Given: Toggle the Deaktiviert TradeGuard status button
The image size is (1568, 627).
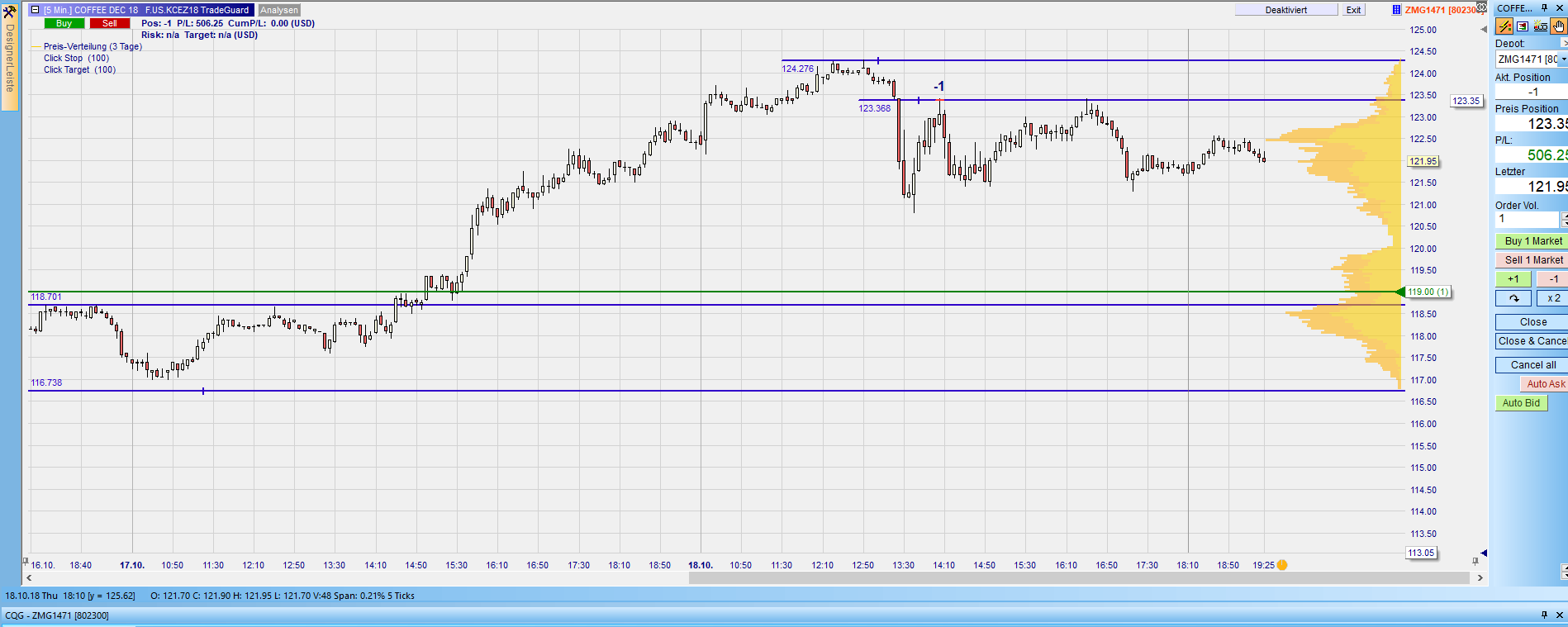Looking at the screenshot, I should (x=1285, y=10).
